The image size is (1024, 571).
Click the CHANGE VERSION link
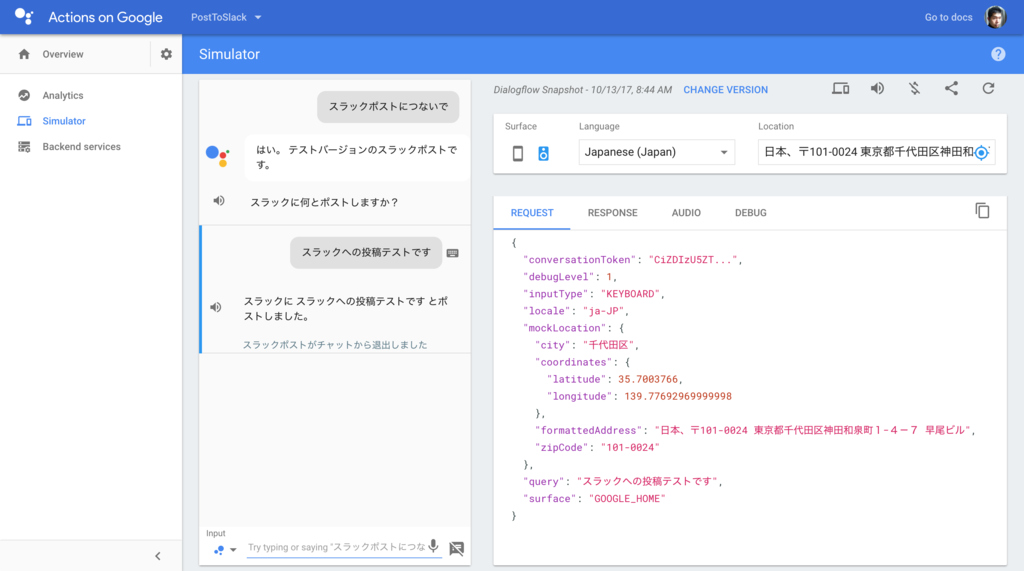(x=726, y=90)
